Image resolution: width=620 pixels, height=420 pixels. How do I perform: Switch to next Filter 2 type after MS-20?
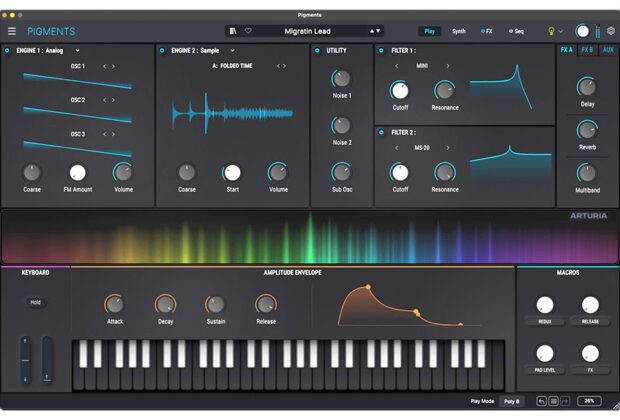tap(448, 148)
